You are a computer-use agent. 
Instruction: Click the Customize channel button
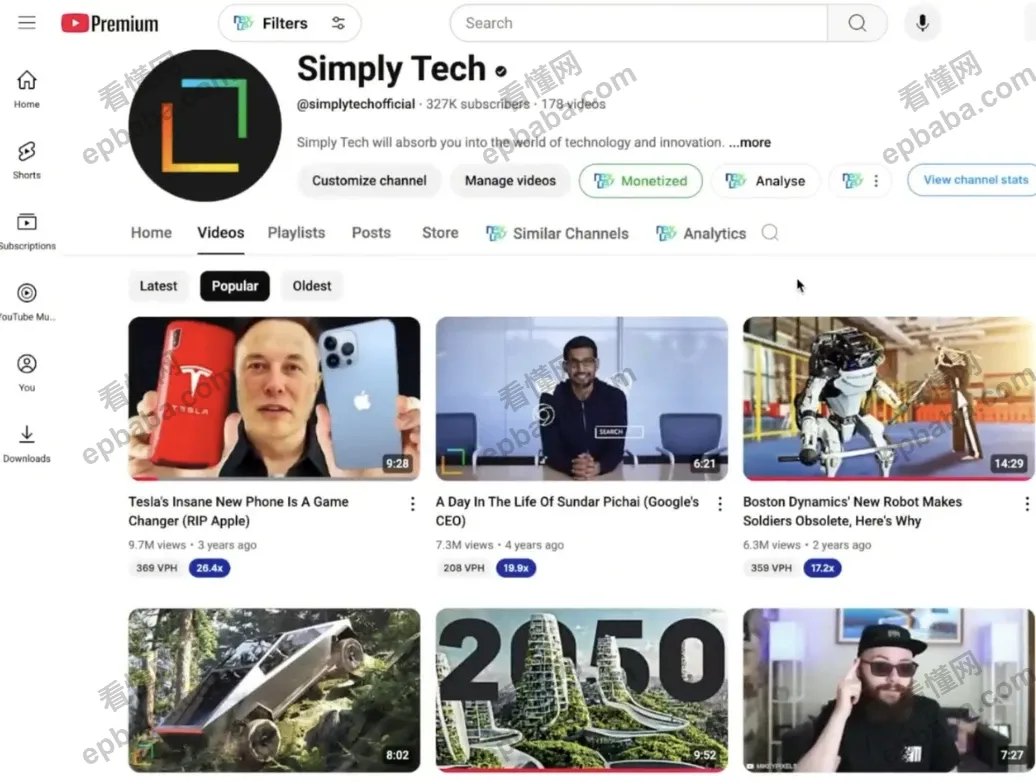pyautogui.click(x=369, y=180)
